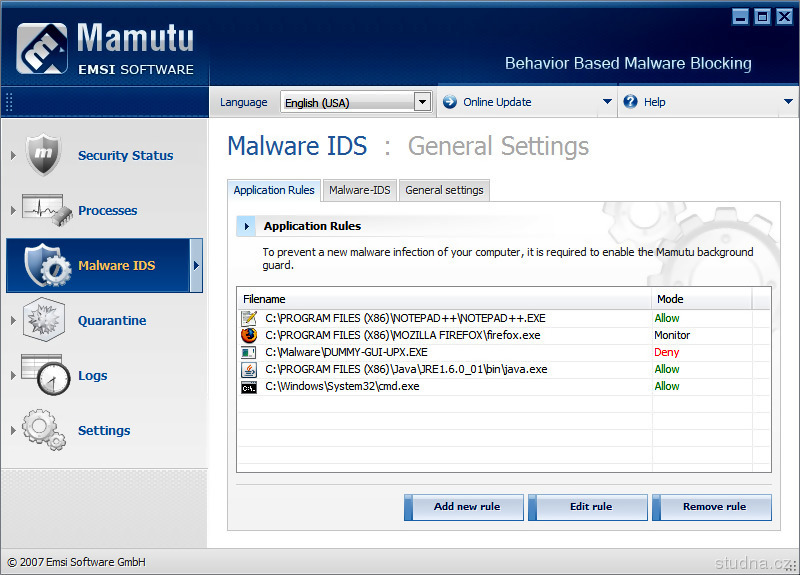This screenshot has width=800, height=575.
Task: Click the Add new rule button
Action: (464, 507)
